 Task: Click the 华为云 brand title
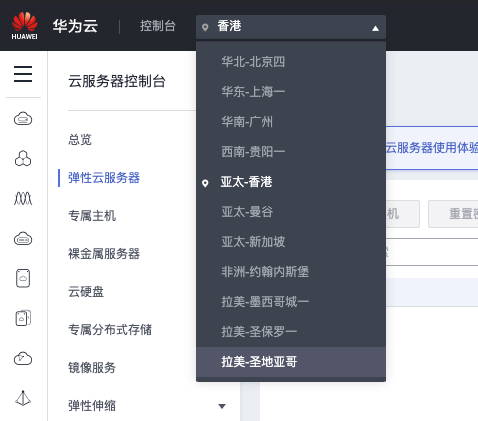pos(75,26)
